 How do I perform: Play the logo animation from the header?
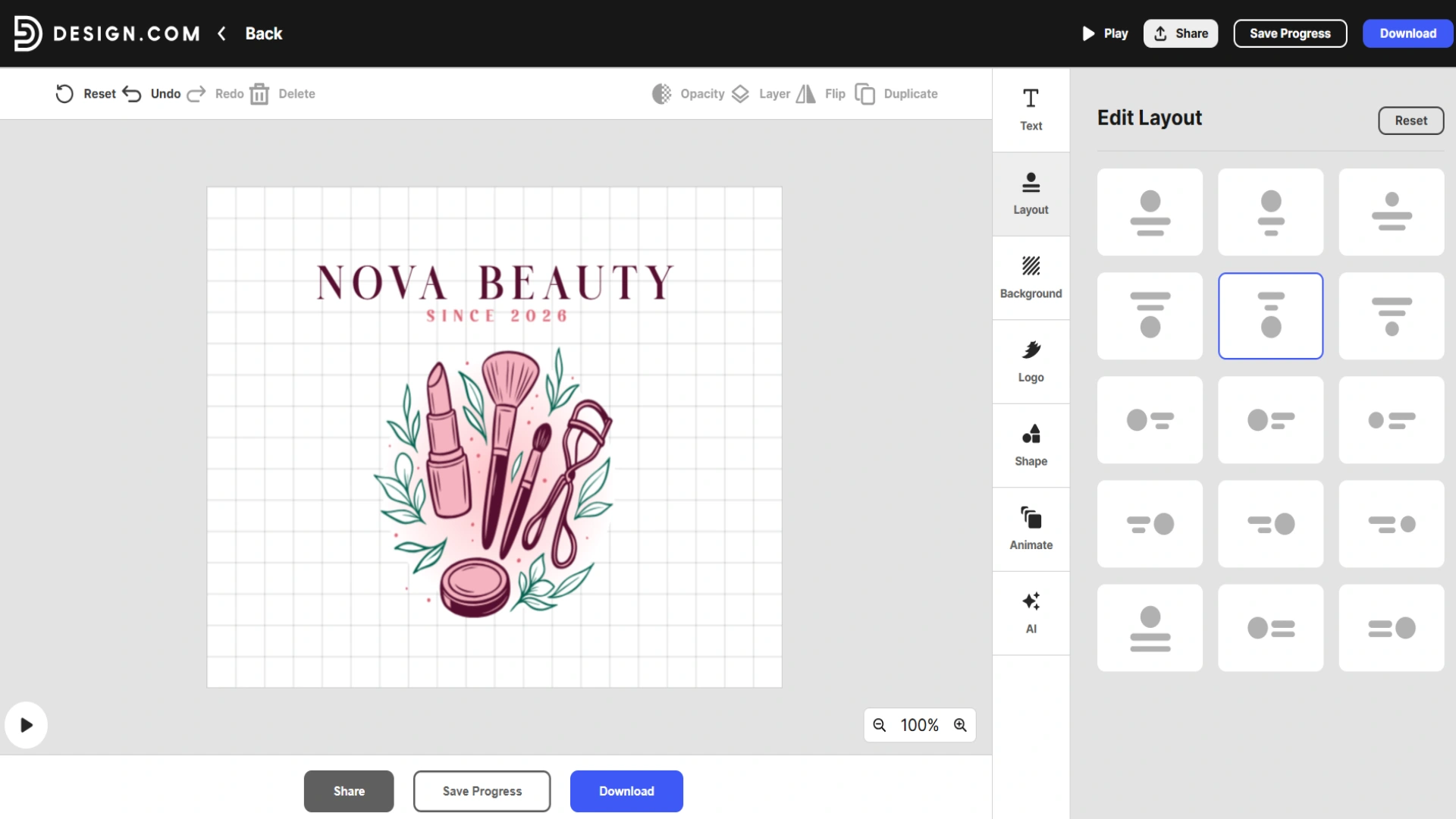[x=1106, y=33]
